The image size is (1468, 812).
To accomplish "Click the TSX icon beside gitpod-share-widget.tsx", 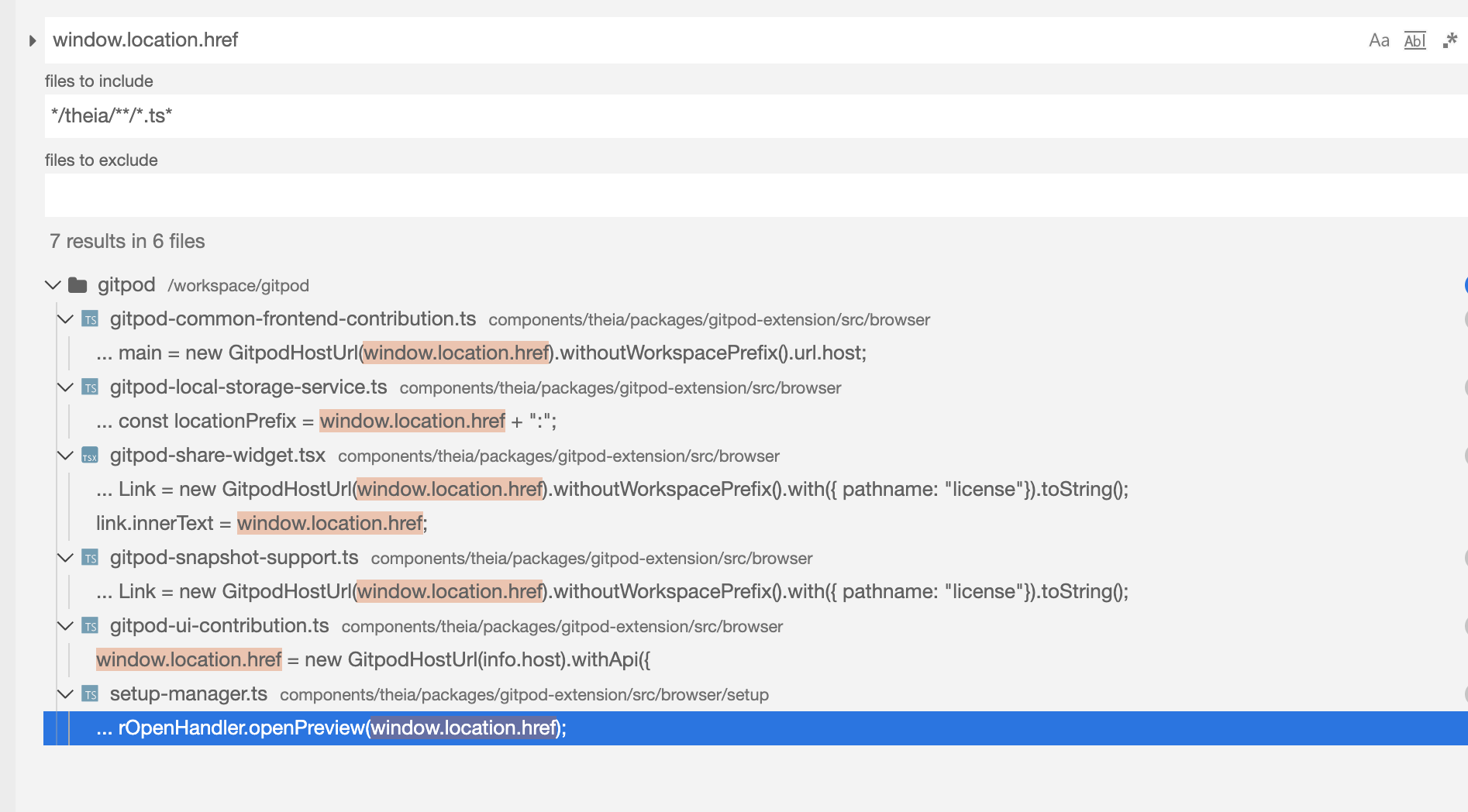I will click(x=89, y=456).
